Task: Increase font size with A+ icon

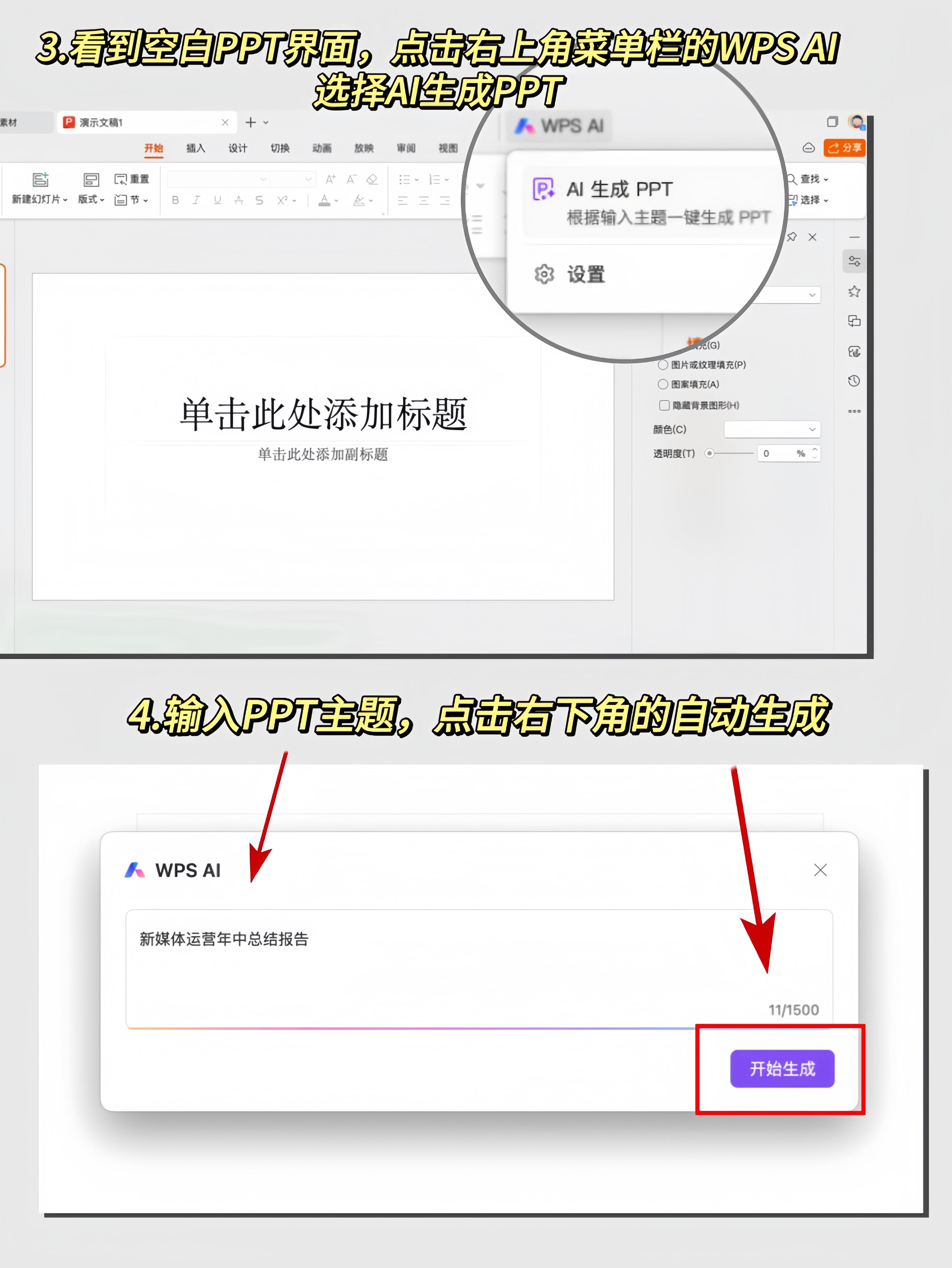Action: (x=331, y=179)
